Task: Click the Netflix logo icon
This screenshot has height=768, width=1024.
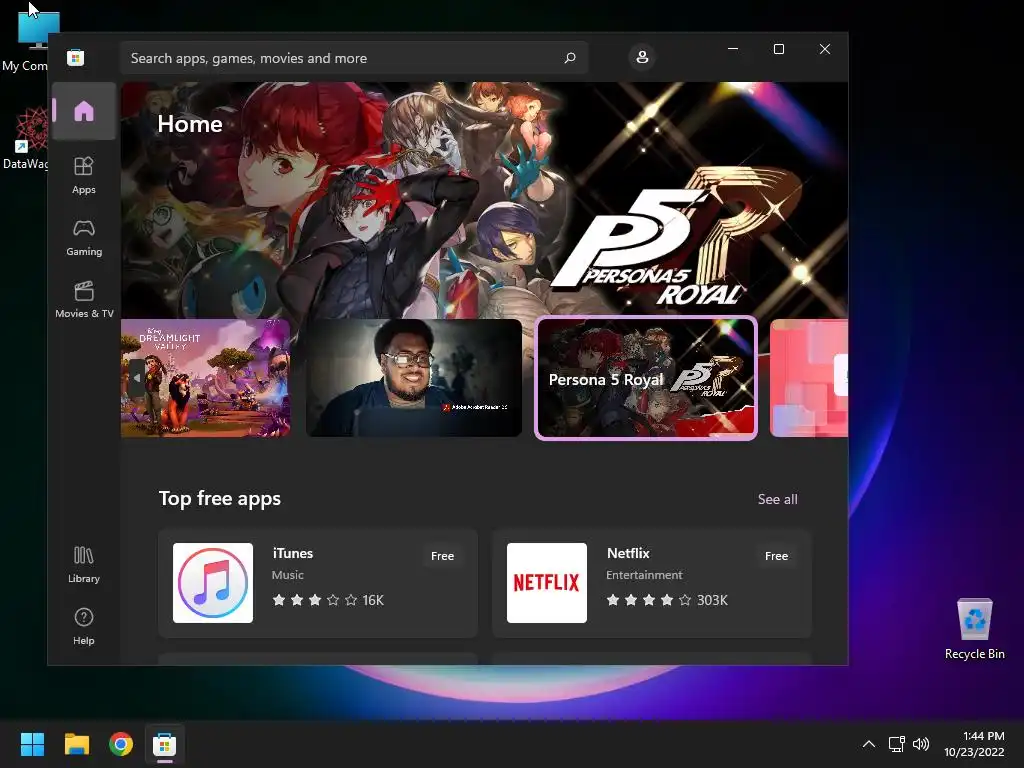Action: (x=547, y=583)
